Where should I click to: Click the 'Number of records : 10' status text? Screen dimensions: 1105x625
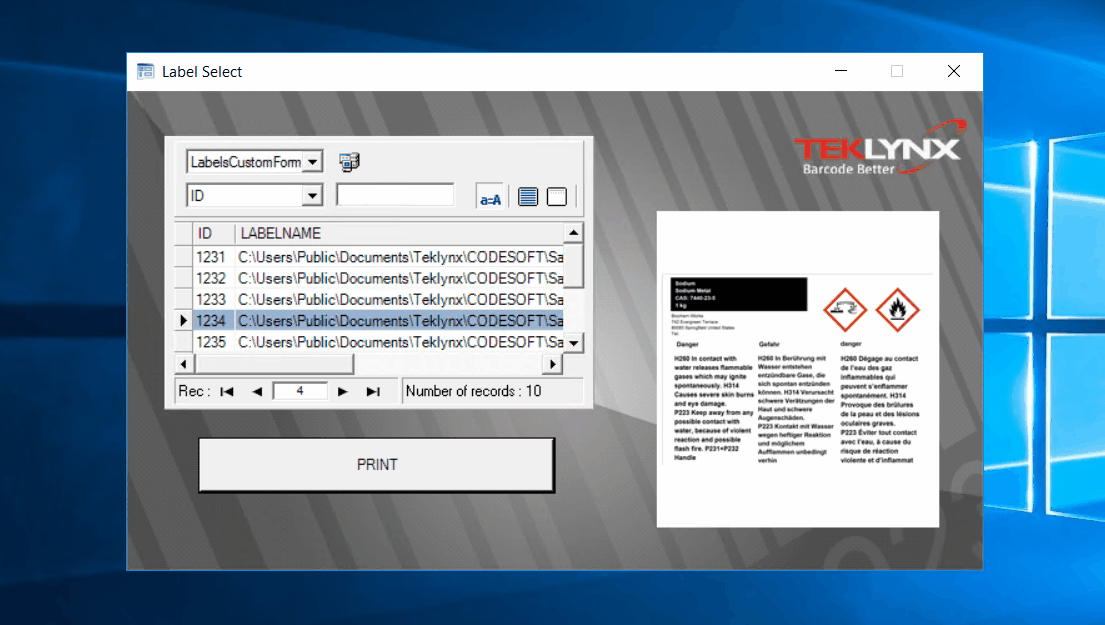click(474, 391)
